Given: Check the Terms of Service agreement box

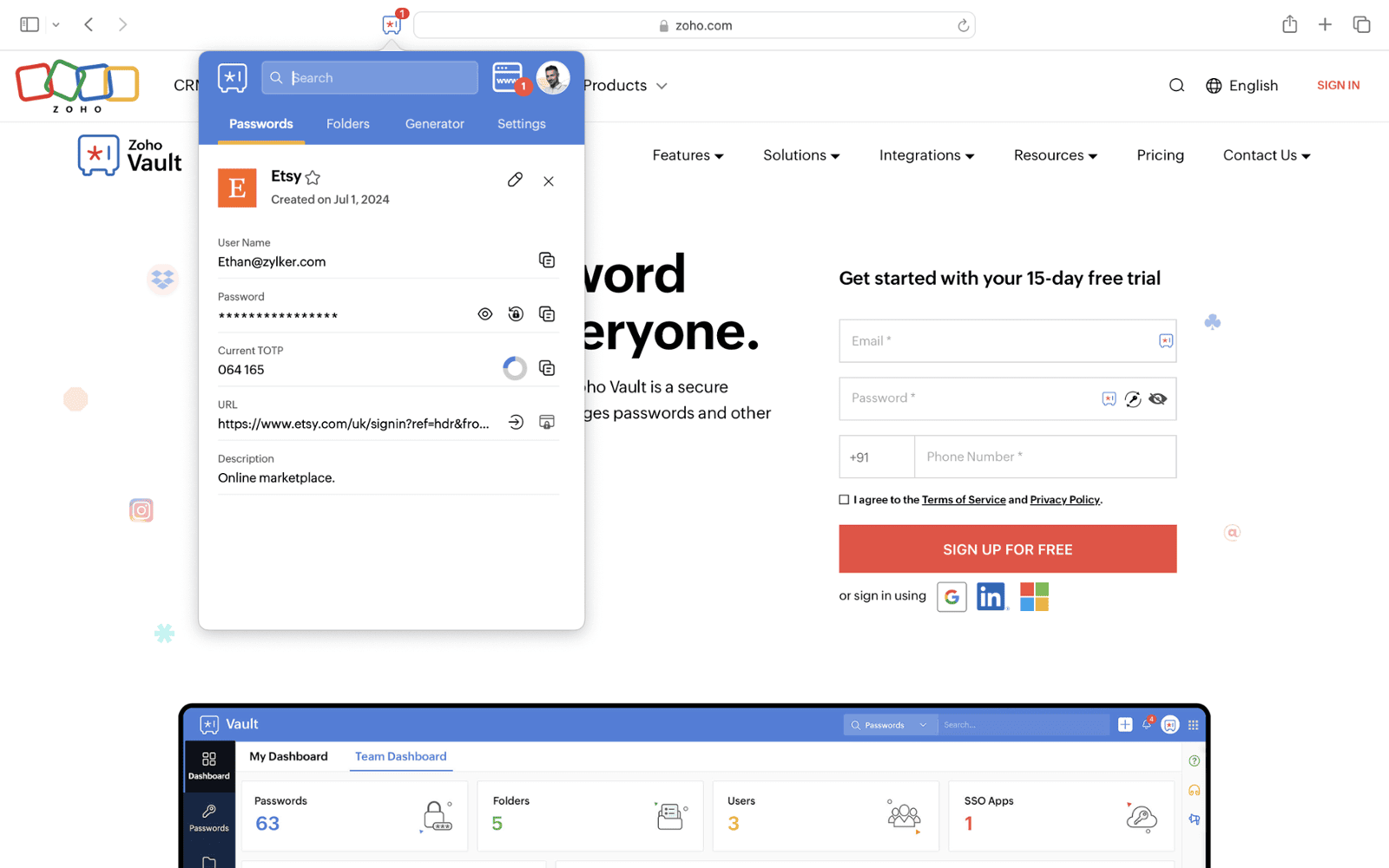Looking at the screenshot, I should pos(844,500).
